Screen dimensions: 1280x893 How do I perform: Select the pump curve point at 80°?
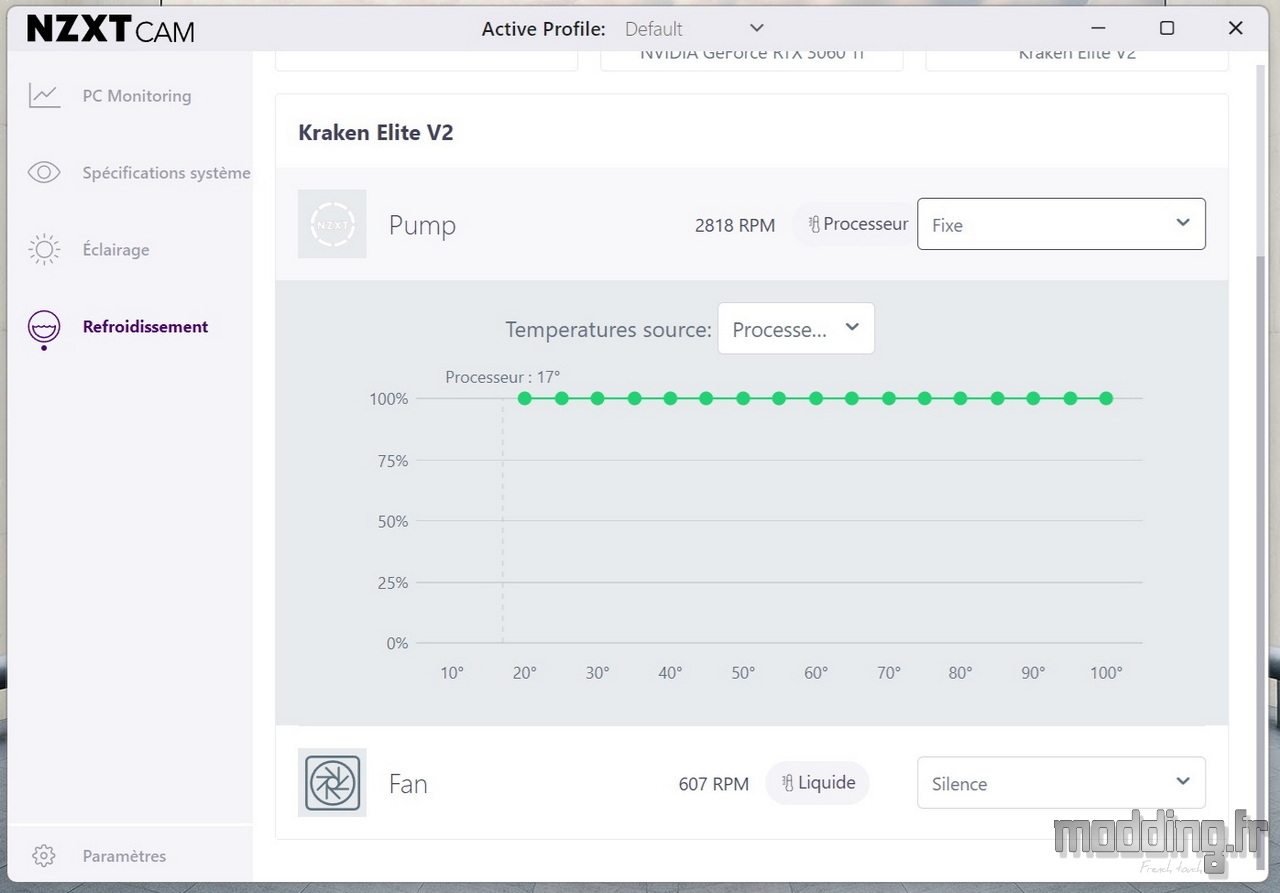[x=961, y=398]
